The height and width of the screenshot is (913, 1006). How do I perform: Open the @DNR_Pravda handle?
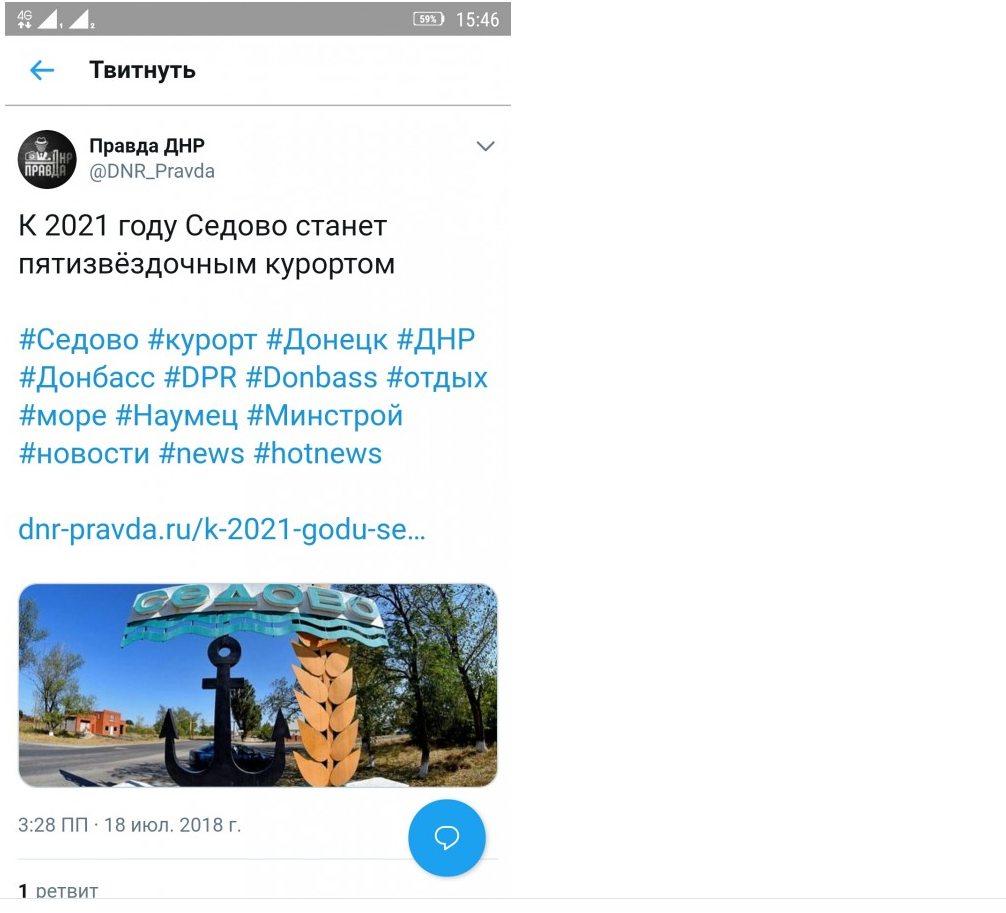(152, 171)
